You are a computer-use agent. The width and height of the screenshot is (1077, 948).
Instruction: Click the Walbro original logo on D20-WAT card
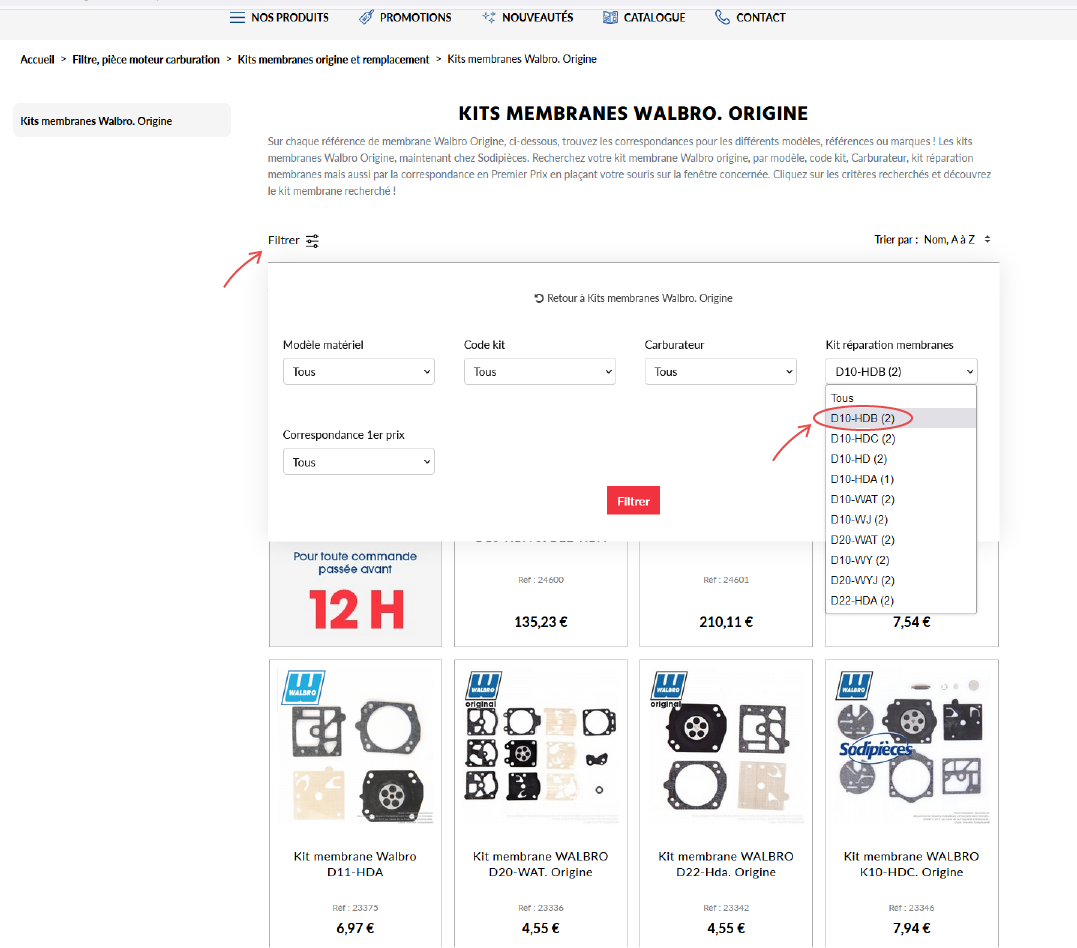pos(484,689)
